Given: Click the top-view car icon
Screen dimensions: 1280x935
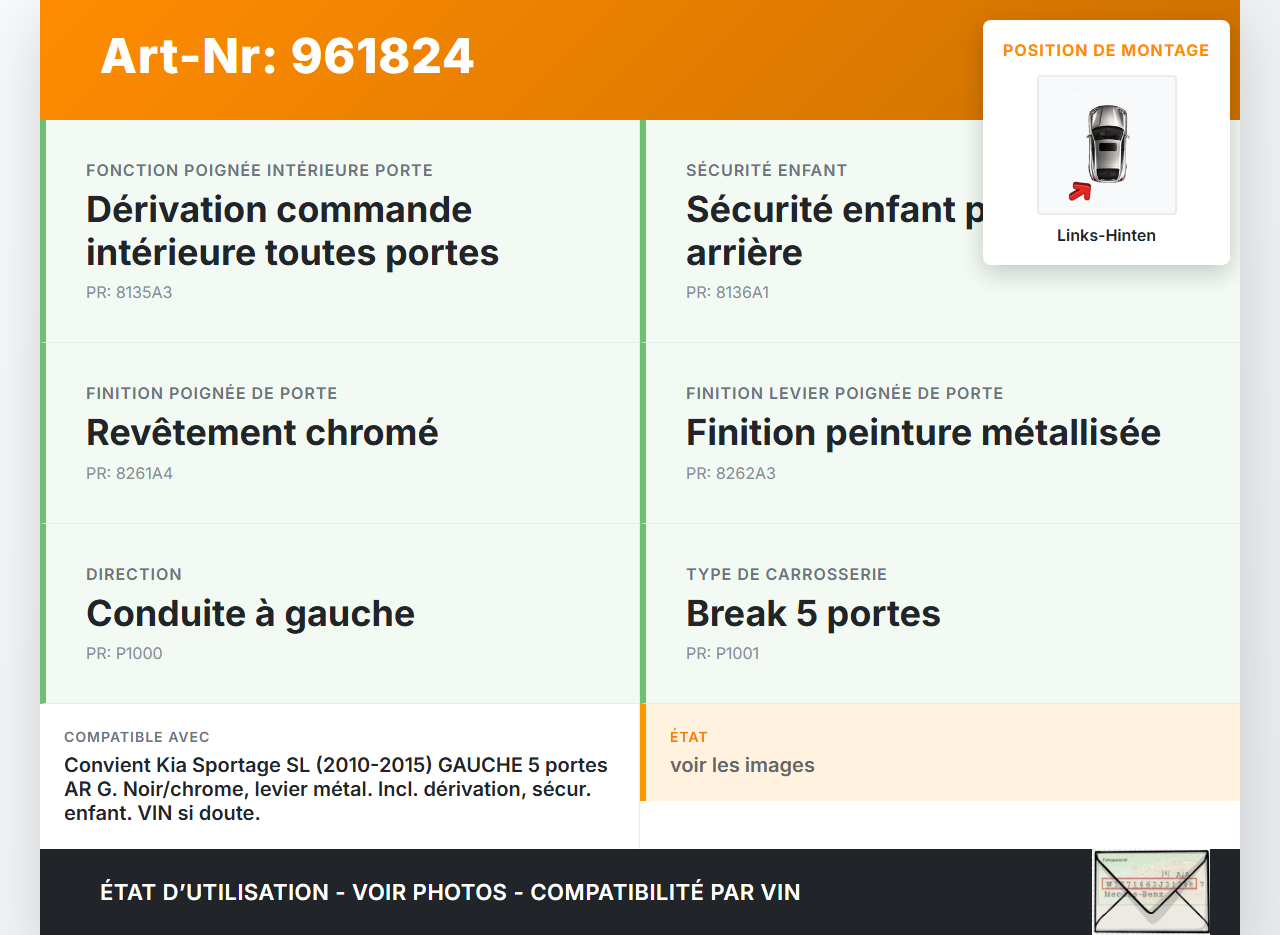Looking at the screenshot, I should pyautogui.click(x=1107, y=143).
